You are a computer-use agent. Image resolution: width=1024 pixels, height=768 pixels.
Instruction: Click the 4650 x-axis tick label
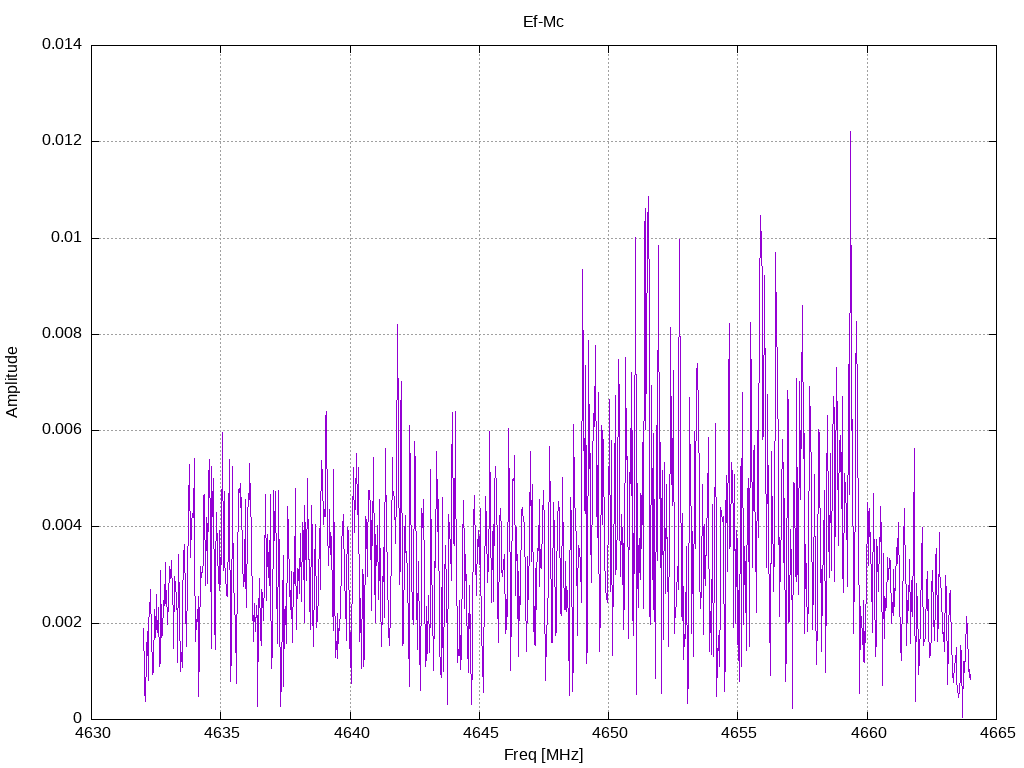click(610, 733)
